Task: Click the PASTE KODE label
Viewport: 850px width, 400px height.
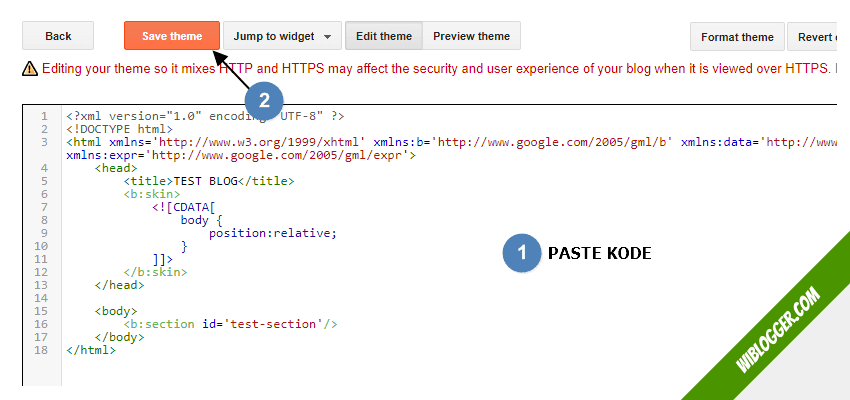Action: [x=599, y=254]
